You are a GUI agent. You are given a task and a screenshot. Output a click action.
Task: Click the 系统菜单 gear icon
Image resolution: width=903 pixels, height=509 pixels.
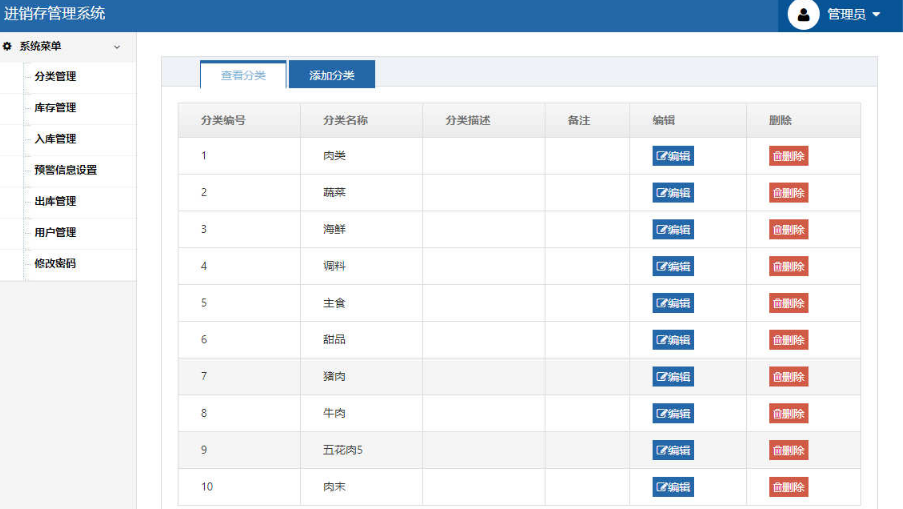tap(8, 46)
